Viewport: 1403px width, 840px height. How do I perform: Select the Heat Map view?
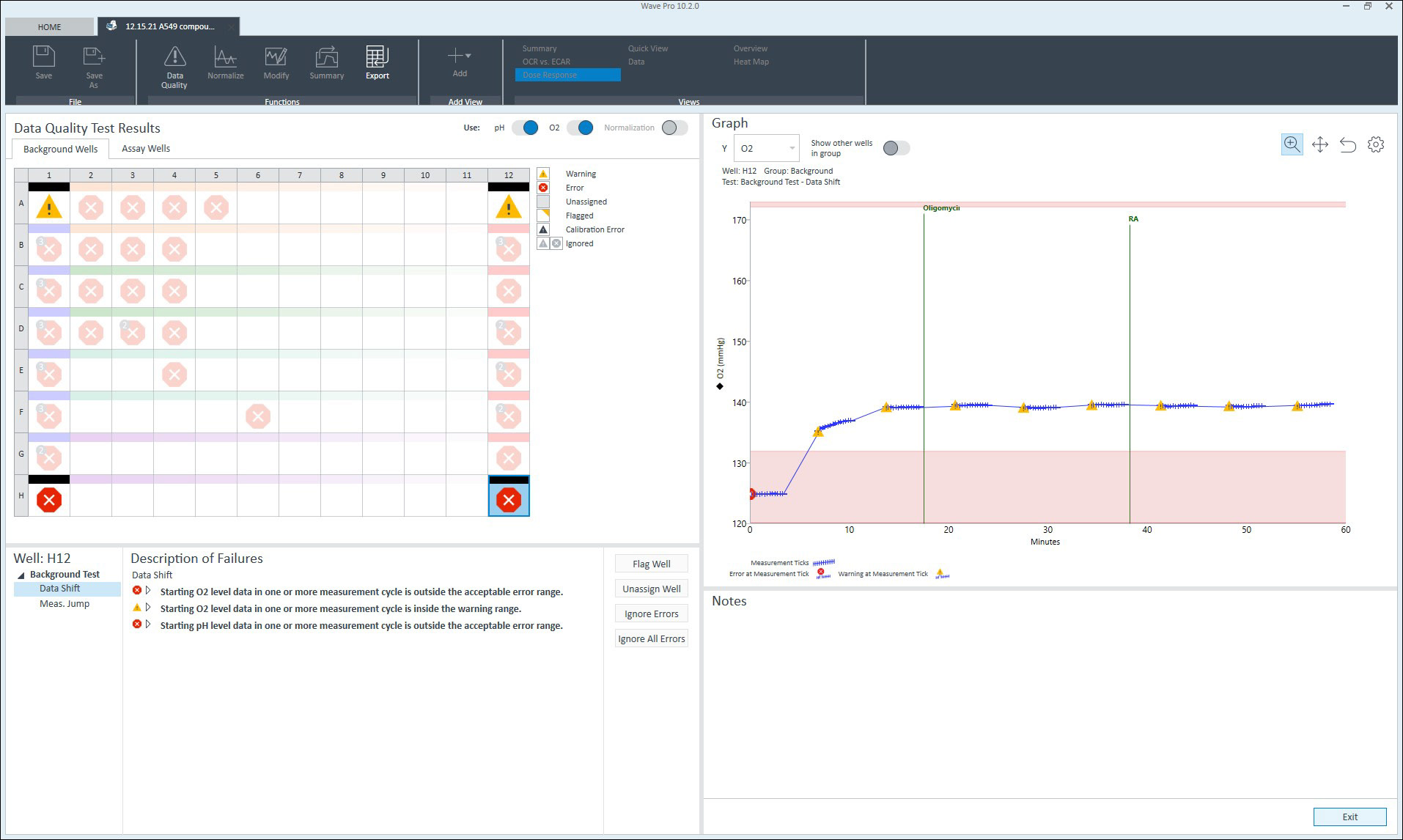(751, 62)
